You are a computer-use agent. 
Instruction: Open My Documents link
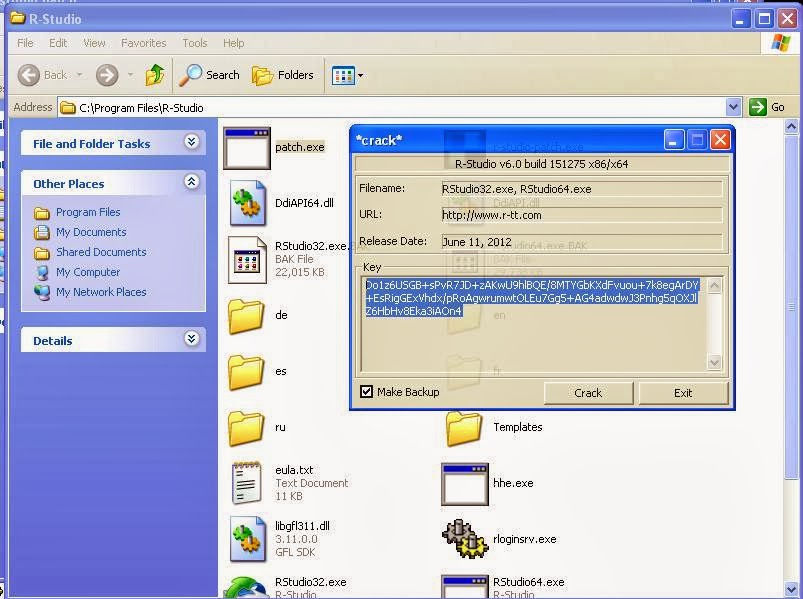click(91, 232)
